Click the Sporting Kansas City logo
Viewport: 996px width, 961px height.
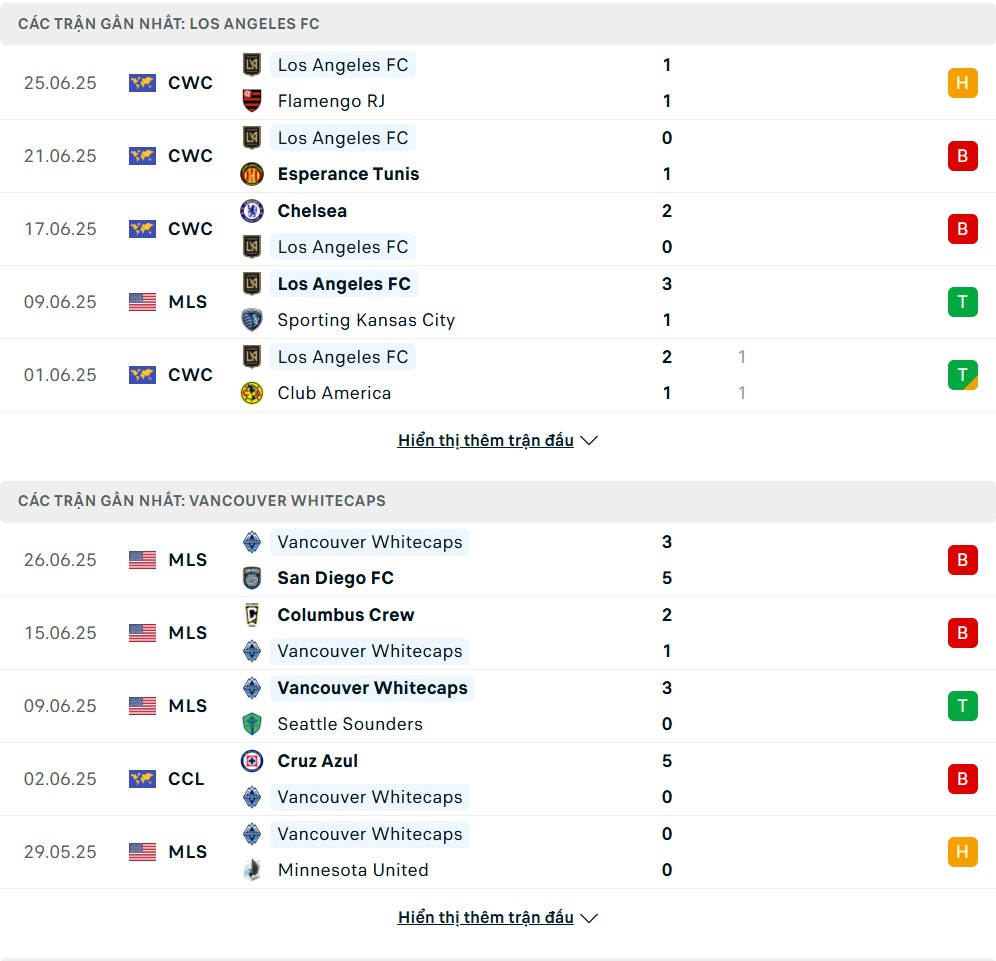click(252, 320)
